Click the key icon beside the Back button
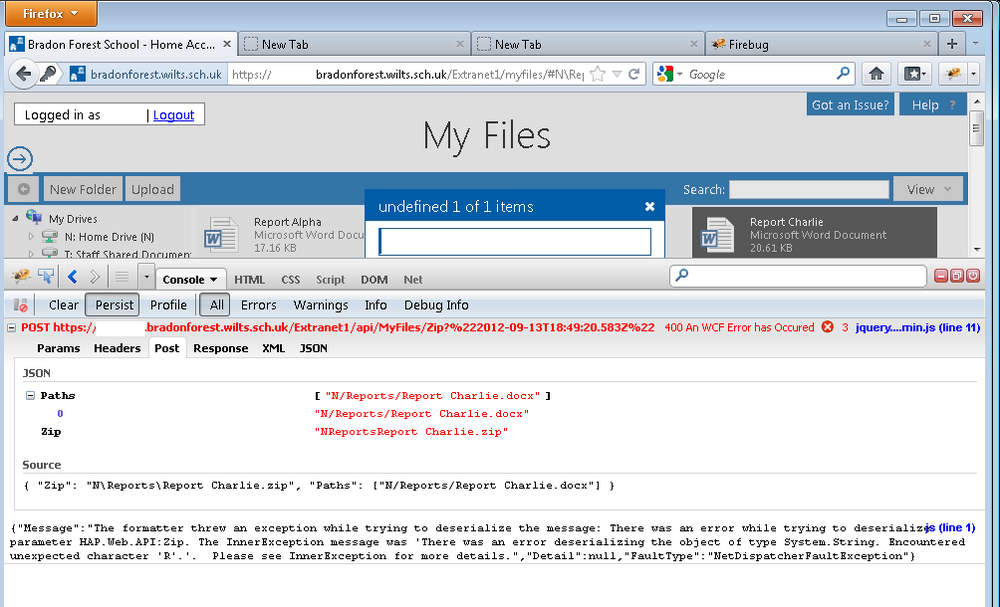Viewport: 1000px width, 607px height. point(48,75)
